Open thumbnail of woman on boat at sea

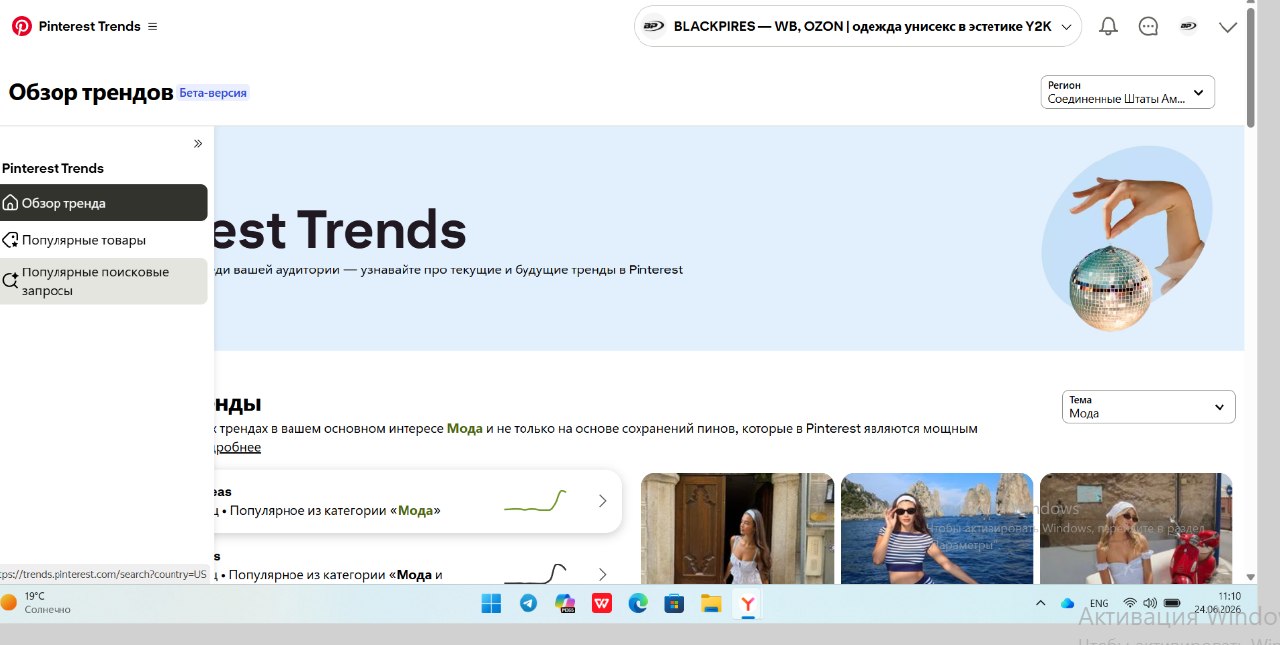click(937, 528)
